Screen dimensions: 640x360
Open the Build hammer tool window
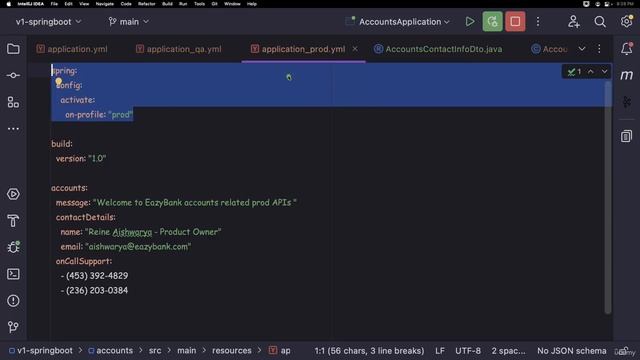coord(13,221)
